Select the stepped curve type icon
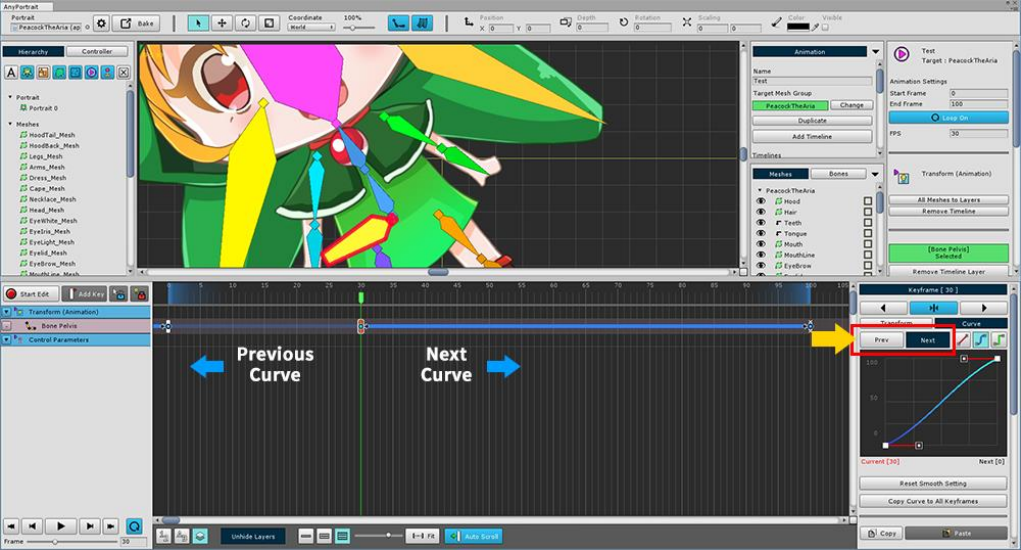 [998, 340]
